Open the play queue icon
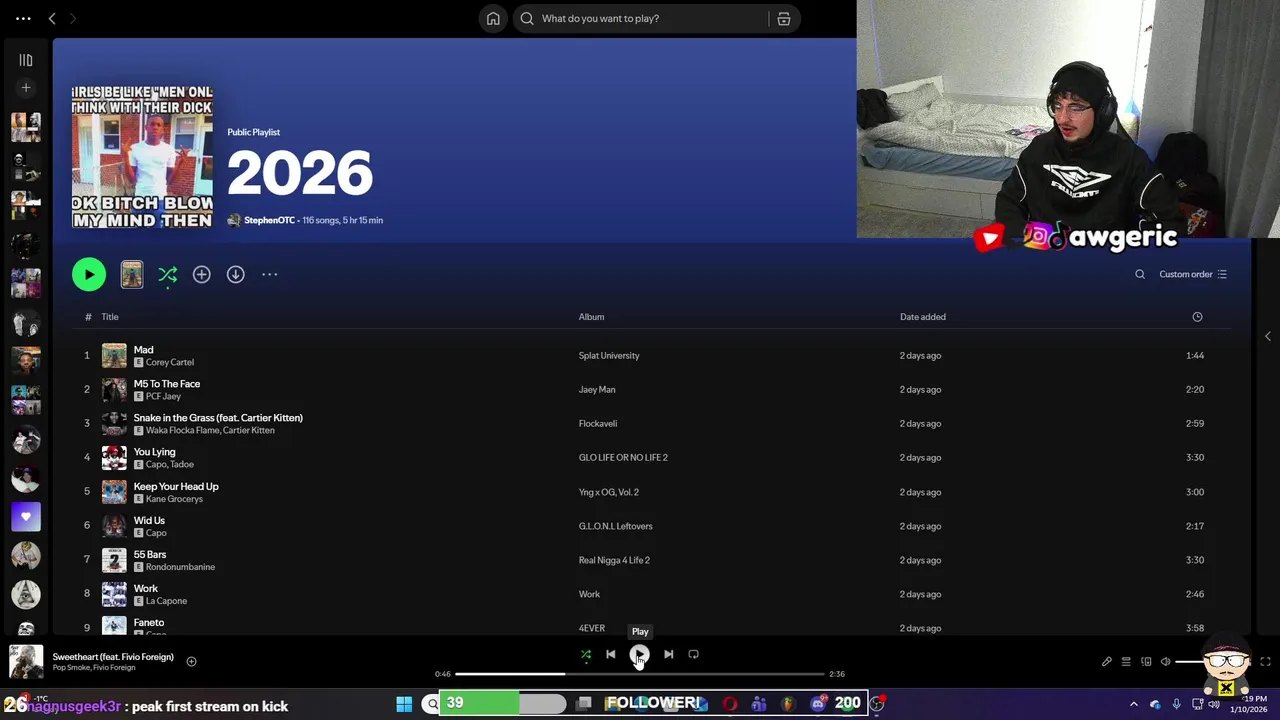The width and height of the screenshot is (1280, 720). click(1126, 661)
